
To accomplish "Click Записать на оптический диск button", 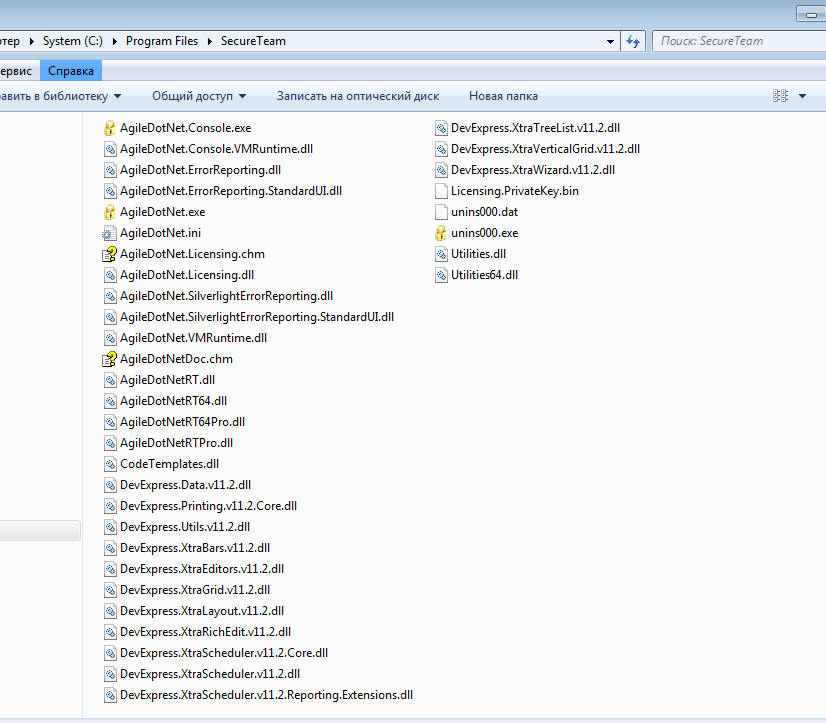I will pos(358,96).
